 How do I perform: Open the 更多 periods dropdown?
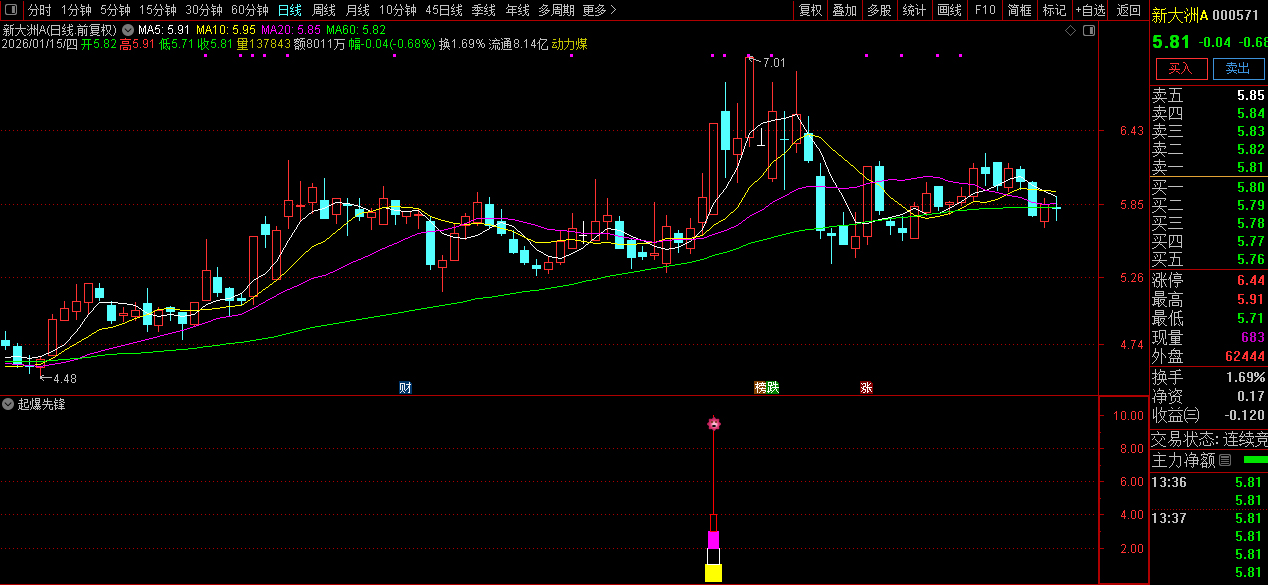(x=598, y=10)
